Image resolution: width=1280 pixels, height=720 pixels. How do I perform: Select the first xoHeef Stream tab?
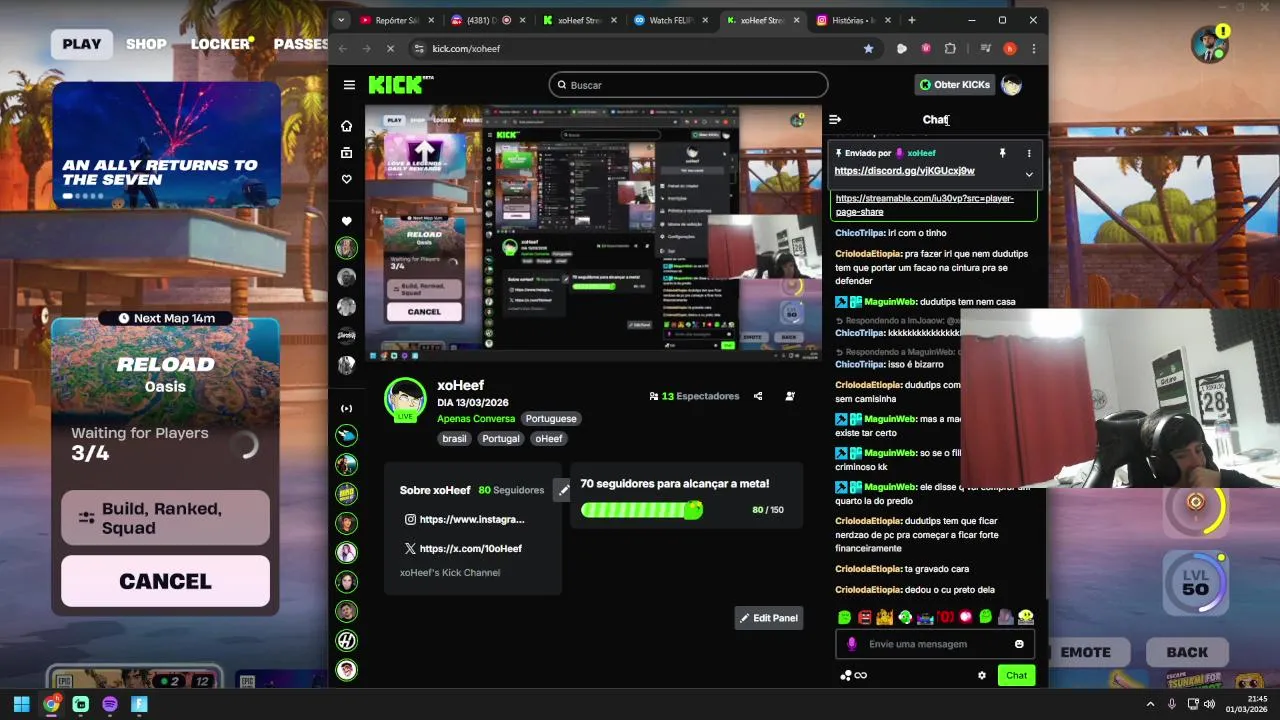click(579, 20)
